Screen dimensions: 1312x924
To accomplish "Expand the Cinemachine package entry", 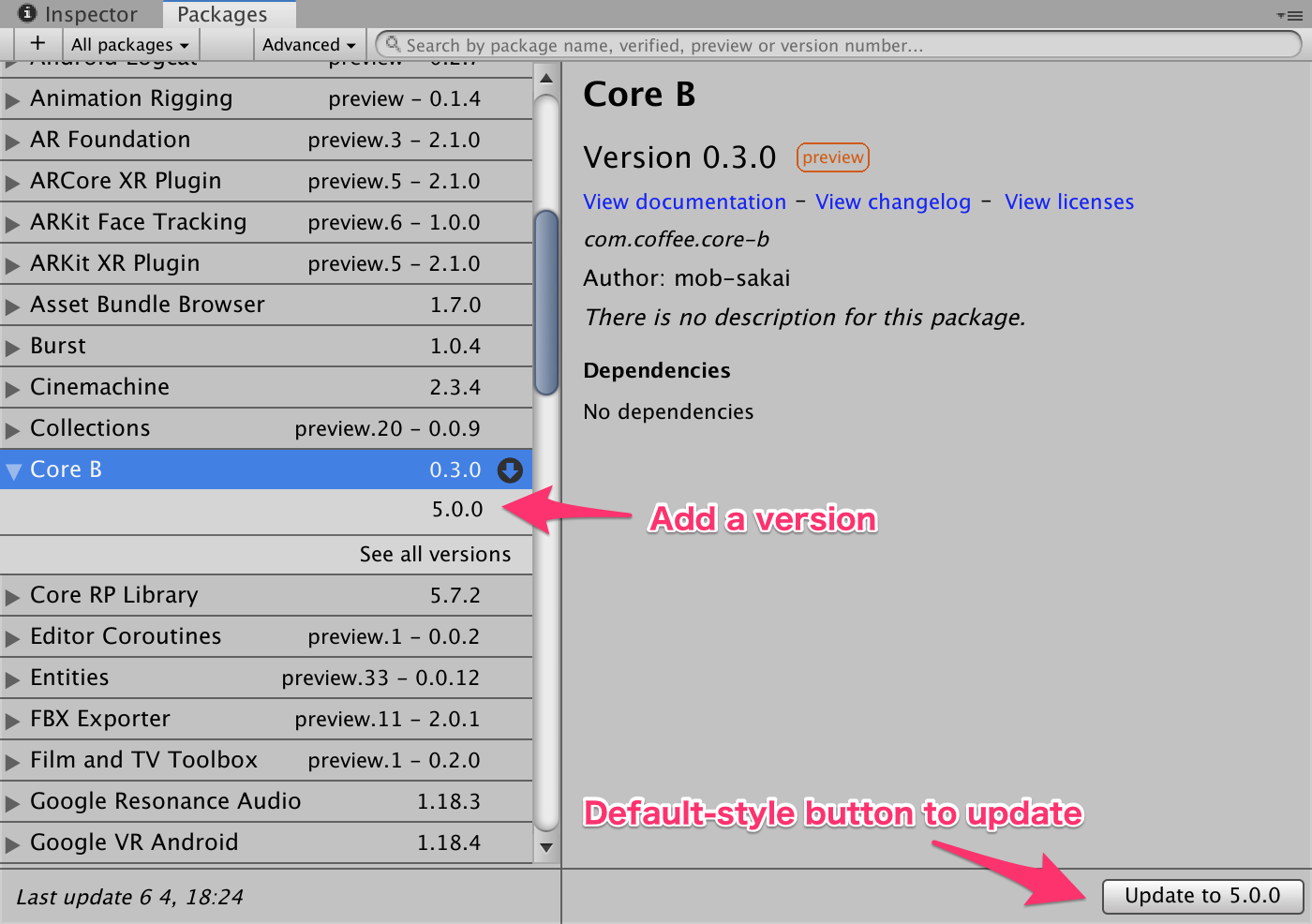I will (x=11, y=387).
